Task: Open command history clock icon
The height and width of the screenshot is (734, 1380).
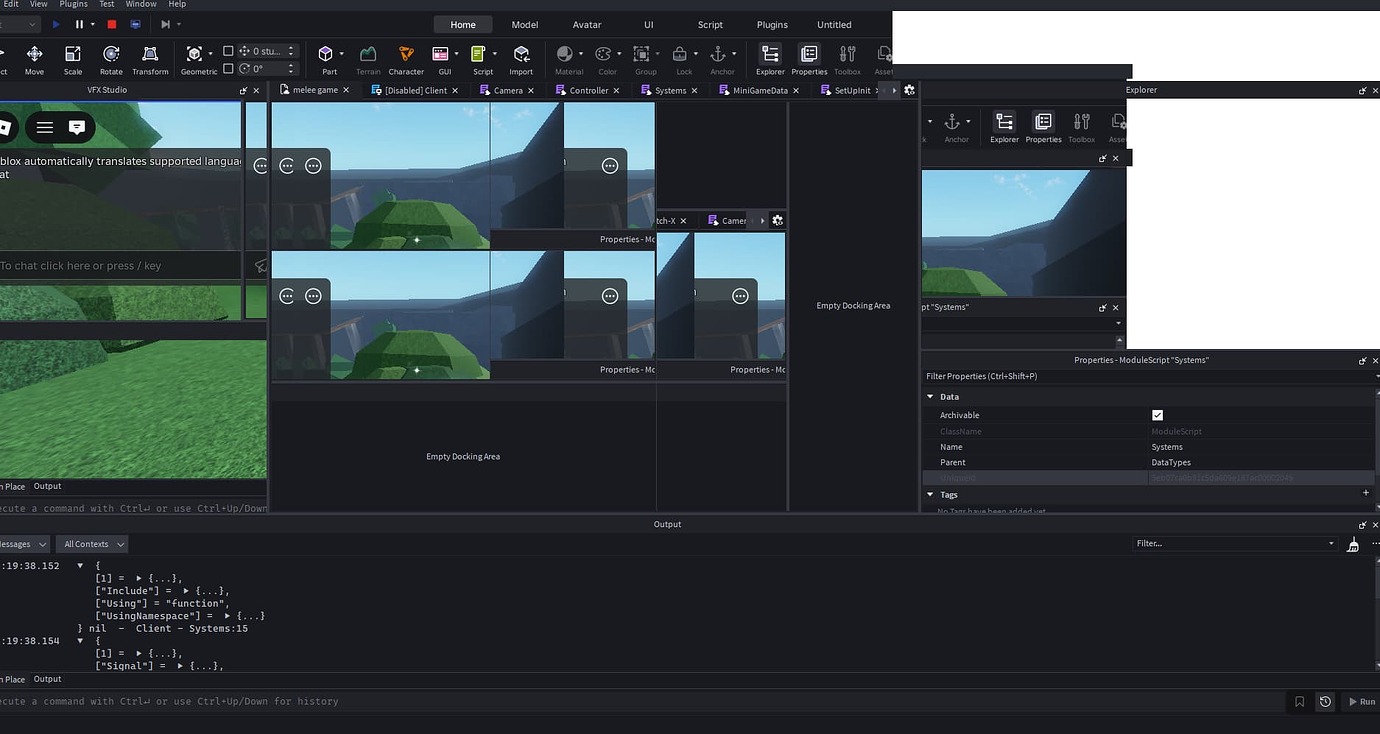Action: point(1325,702)
